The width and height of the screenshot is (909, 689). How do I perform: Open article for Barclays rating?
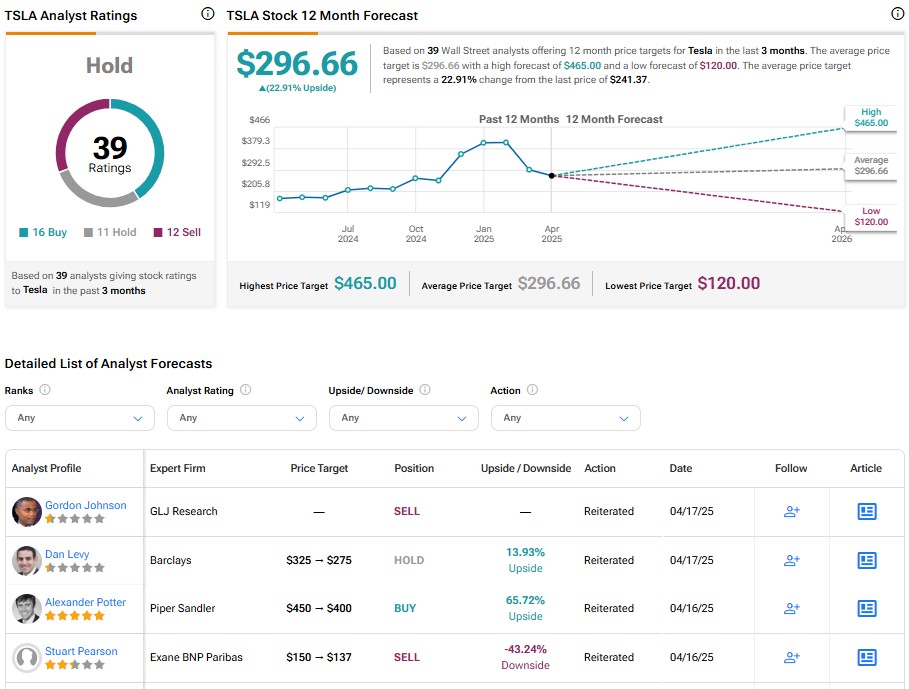[866, 560]
